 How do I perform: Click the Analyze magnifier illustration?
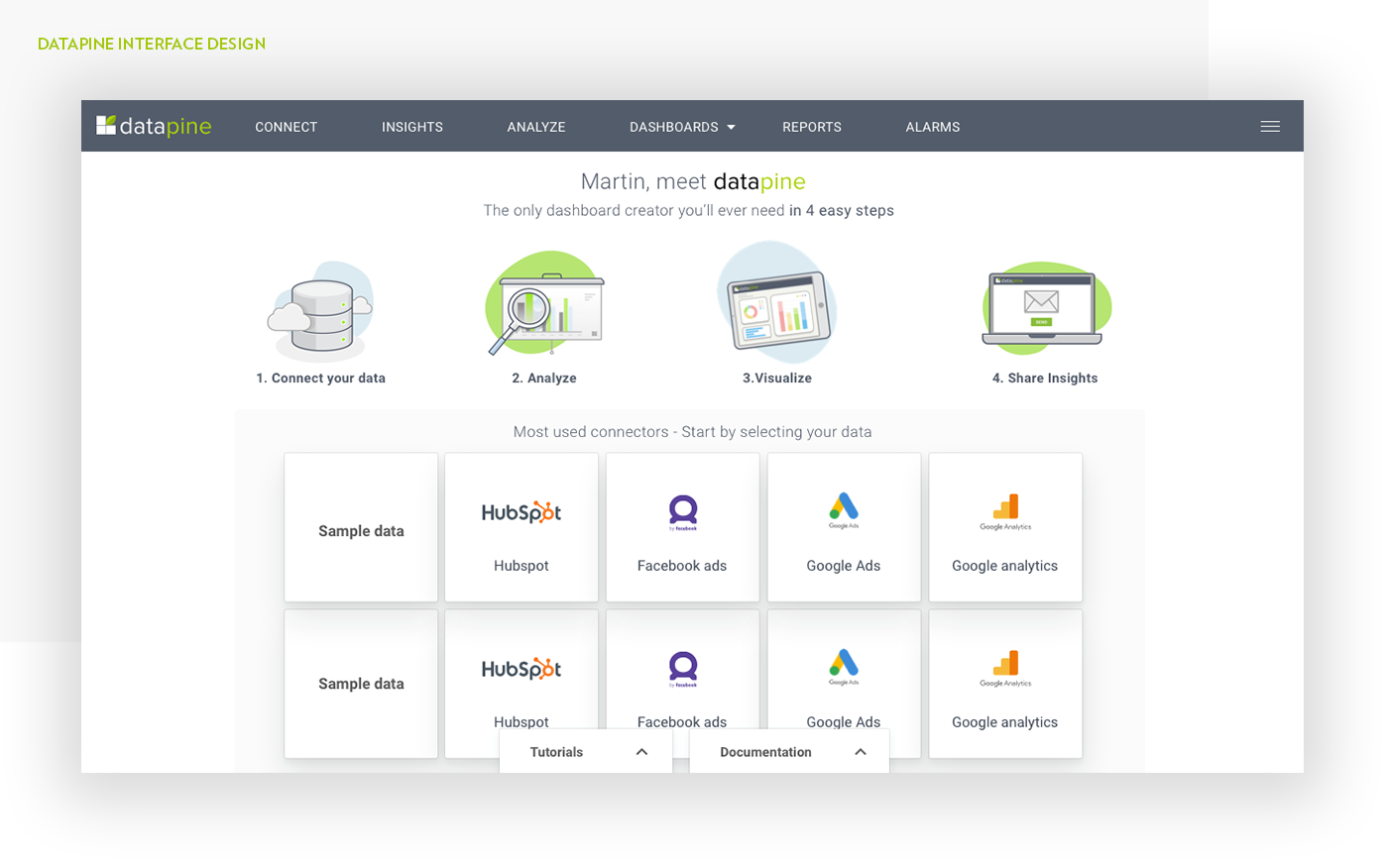point(545,303)
